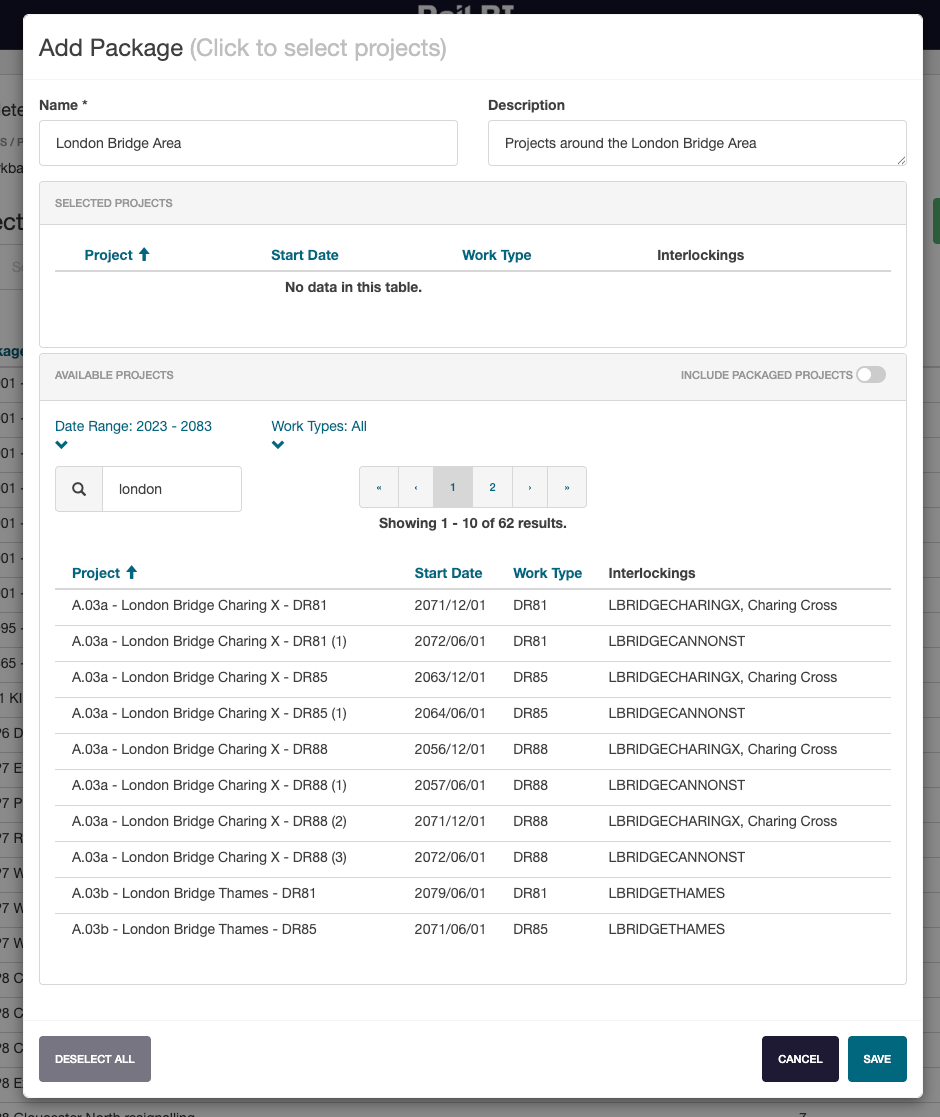Go to the previous results page

416,487
